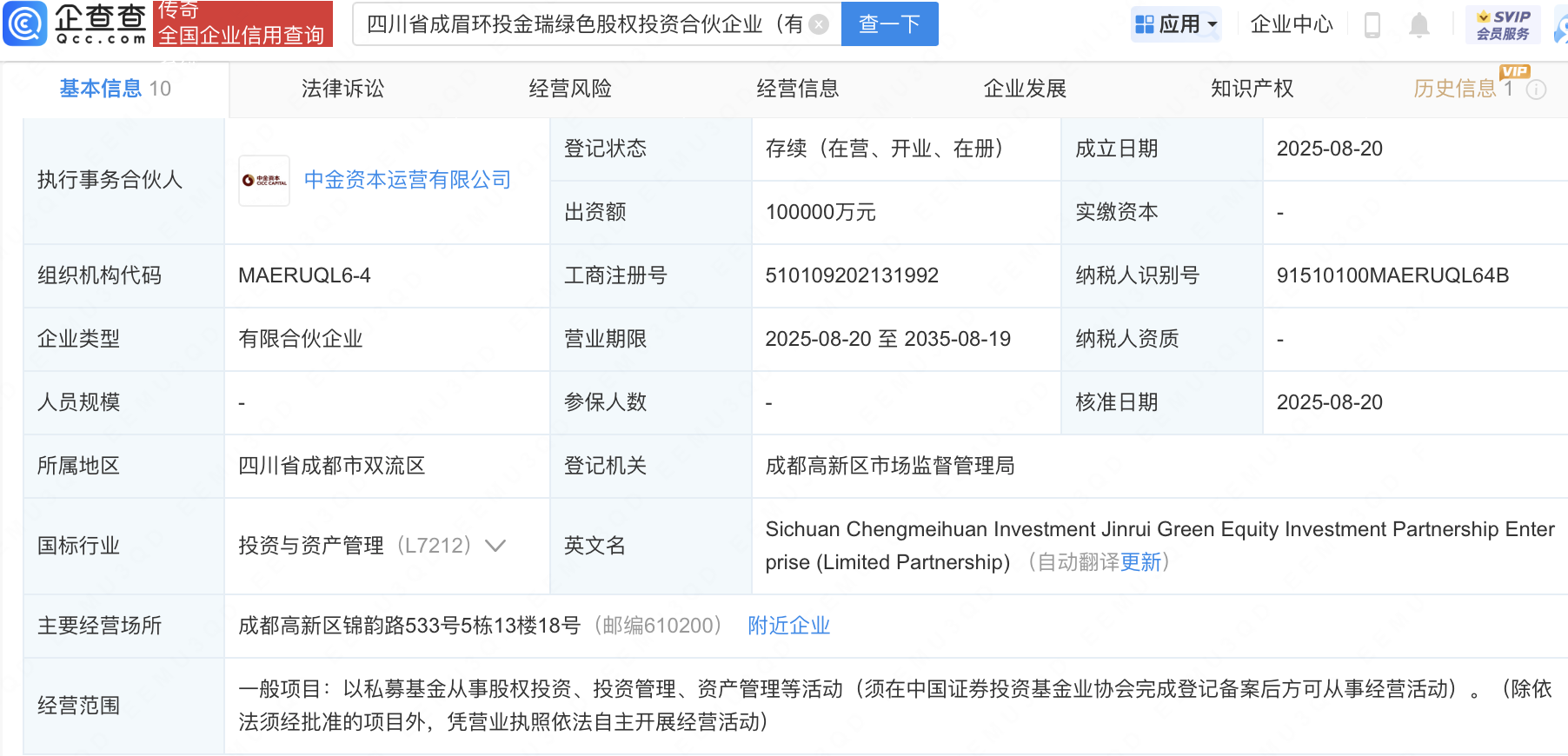Select the 组织机构代码 value MAERUQL6-4
The height and width of the screenshot is (756, 1568).
pos(304,275)
